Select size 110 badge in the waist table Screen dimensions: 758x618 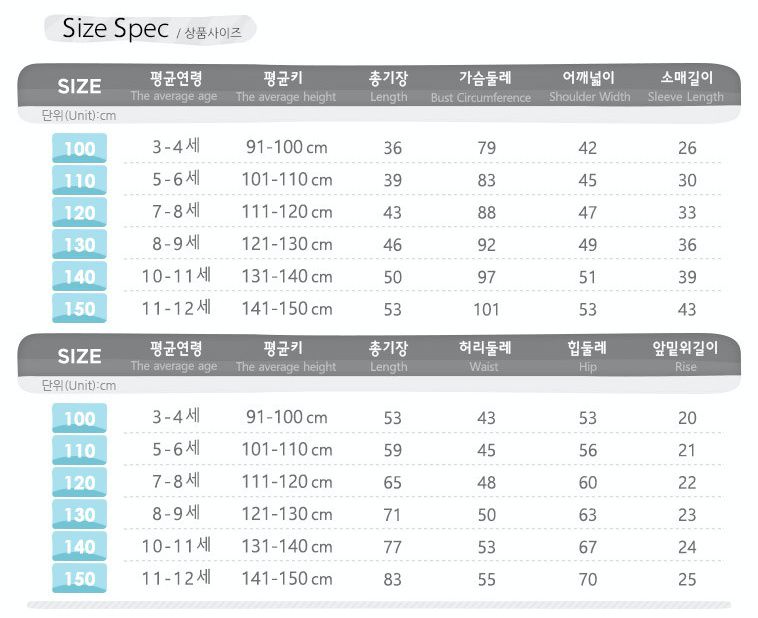79,451
